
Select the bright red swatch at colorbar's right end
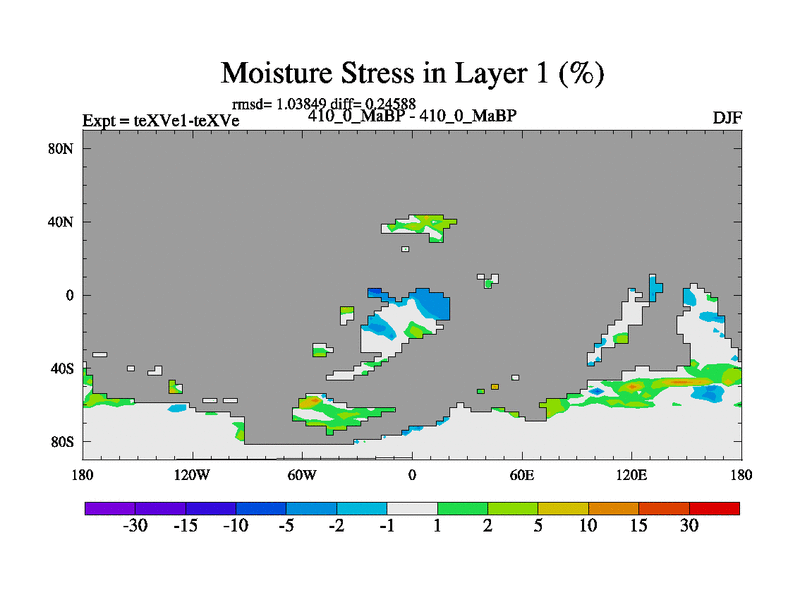point(714,508)
